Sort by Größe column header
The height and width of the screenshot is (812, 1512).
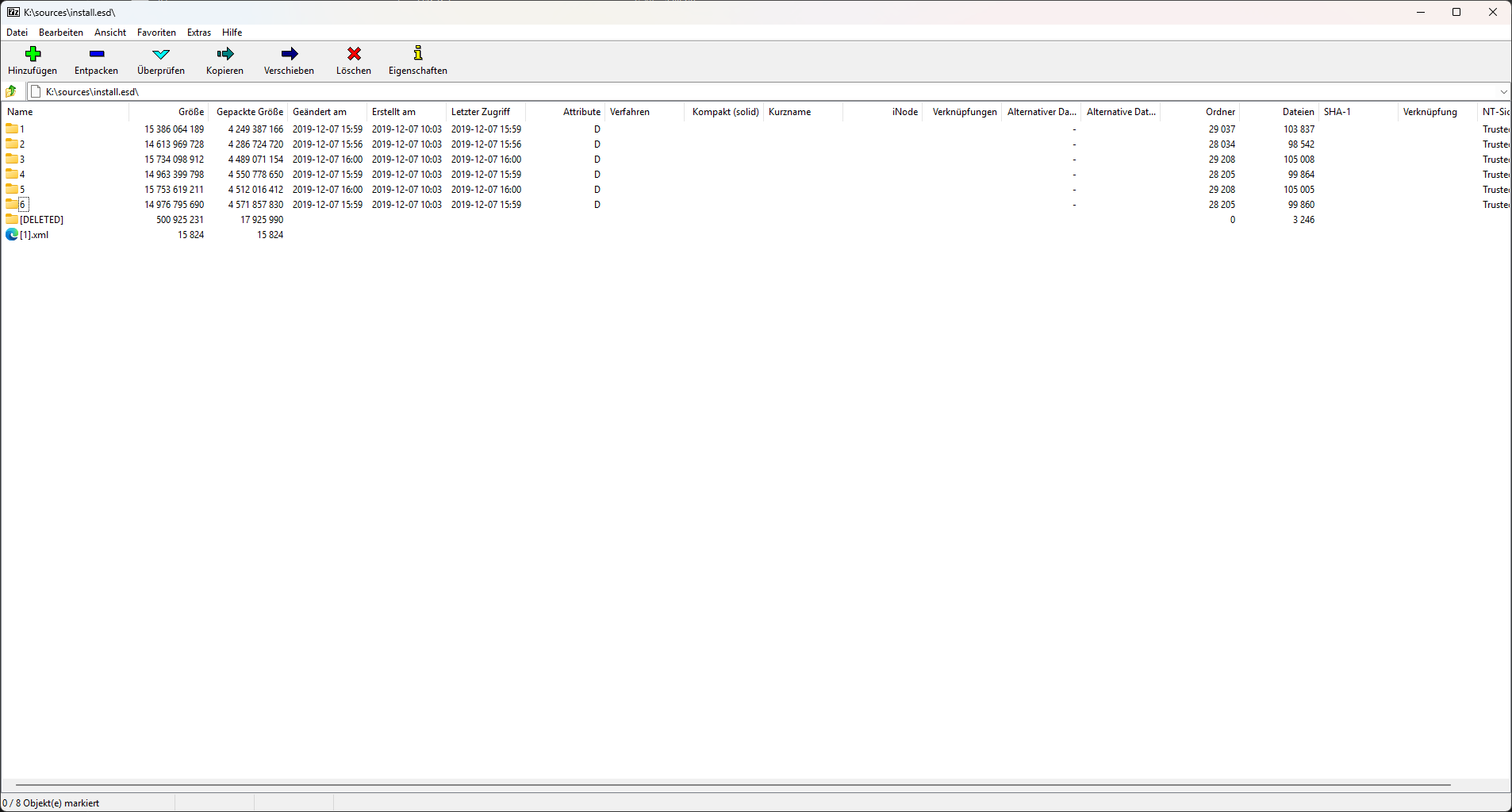point(168,112)
